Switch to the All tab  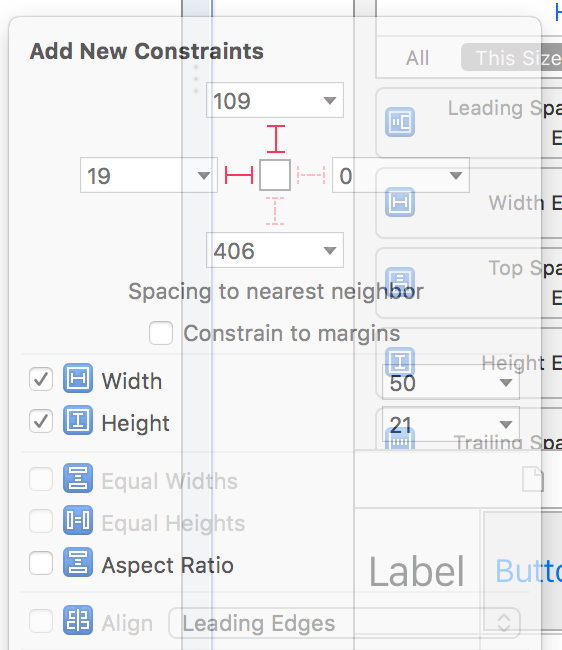pyautogui.click(x=417, y=58)
